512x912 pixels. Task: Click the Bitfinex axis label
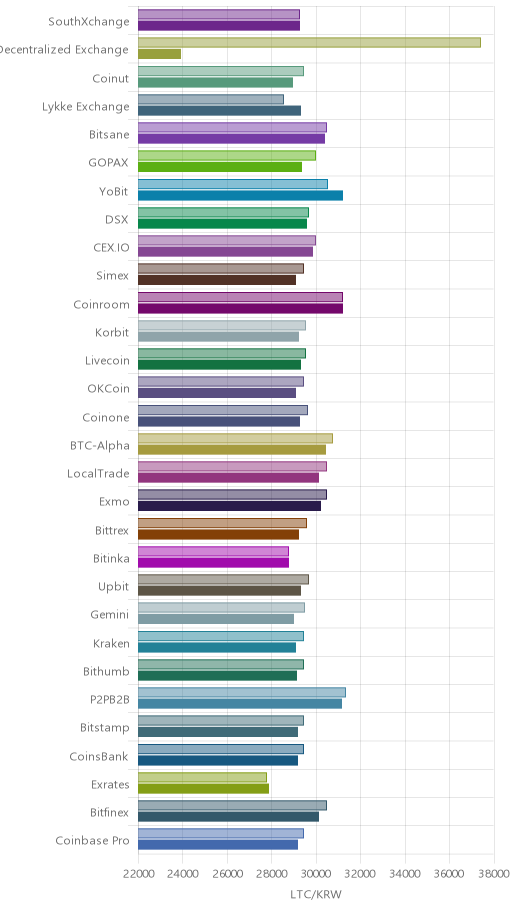109,813
